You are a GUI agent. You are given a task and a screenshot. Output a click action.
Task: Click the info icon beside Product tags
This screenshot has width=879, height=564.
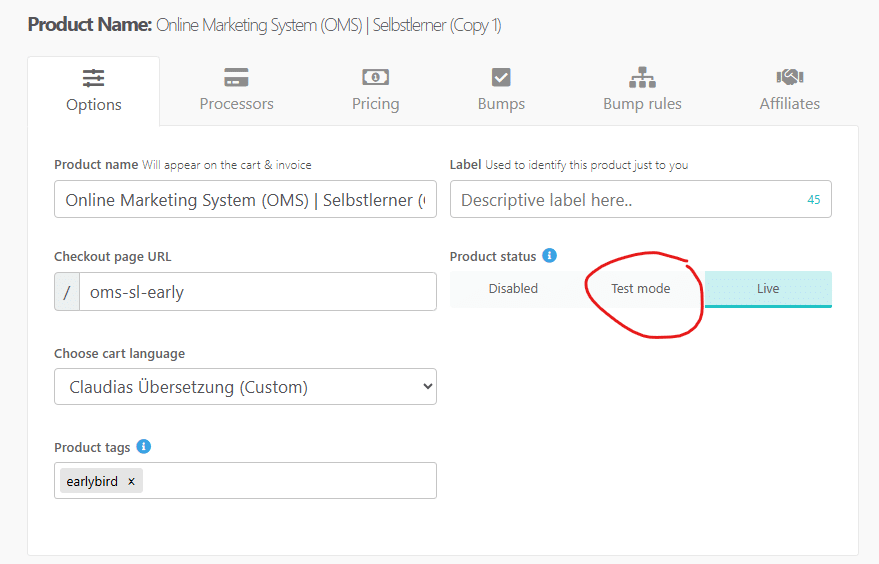(144, 446)
